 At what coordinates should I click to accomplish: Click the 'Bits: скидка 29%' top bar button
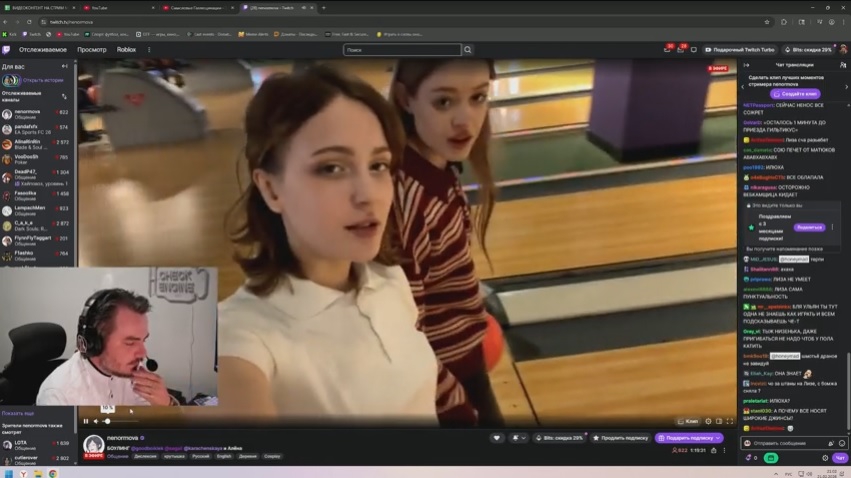pyautogui.click(x=809, y=49)
